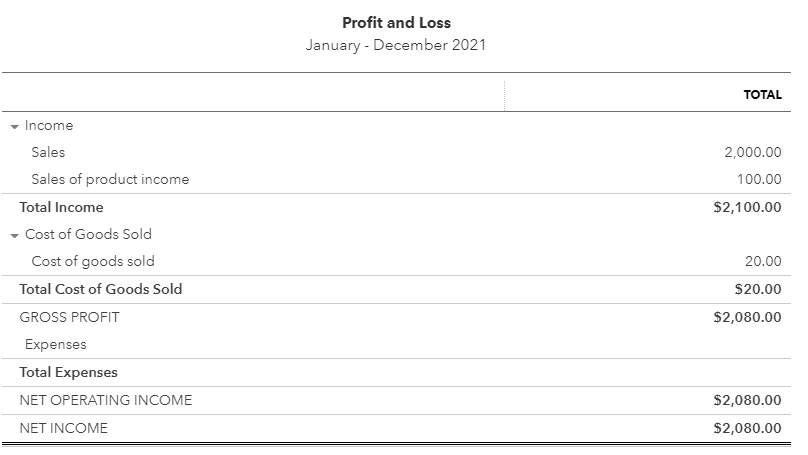Open the 20.00 cost of goods amount
The height and width of the screenshot is (455, 808).
click(763, 261)
